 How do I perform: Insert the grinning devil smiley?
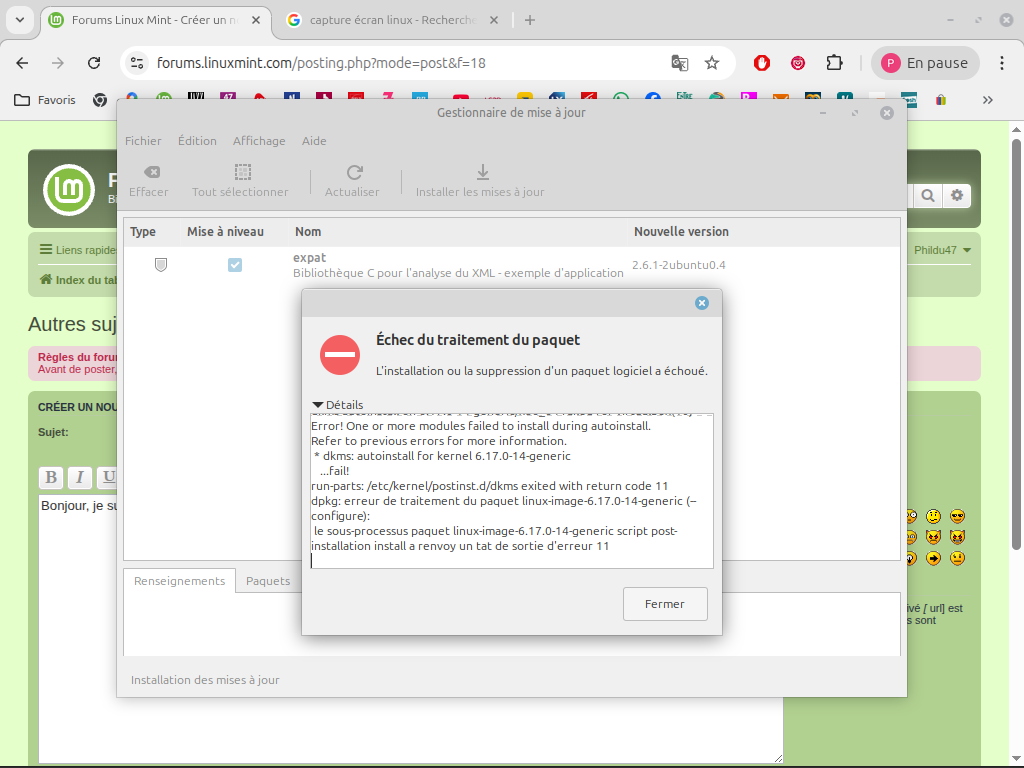pos(957,537)
